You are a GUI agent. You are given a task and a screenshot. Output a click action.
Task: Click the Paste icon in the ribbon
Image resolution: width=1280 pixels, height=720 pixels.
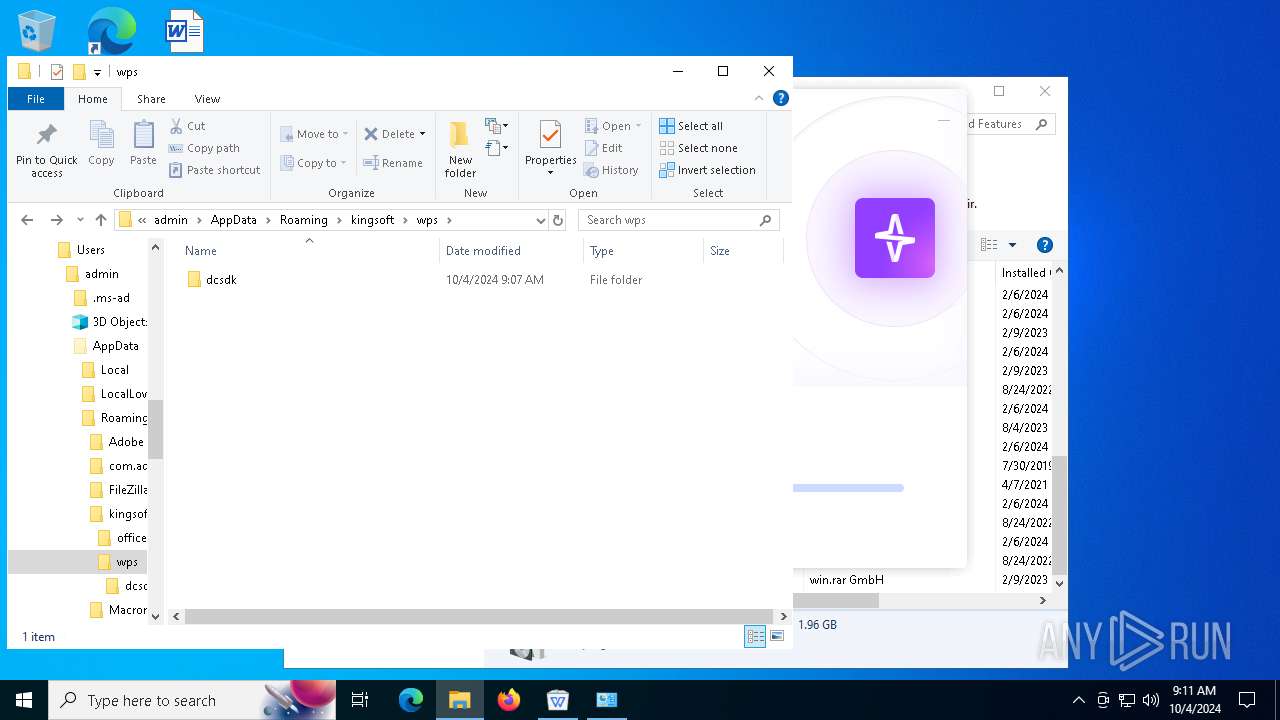(x=143, y=143)
